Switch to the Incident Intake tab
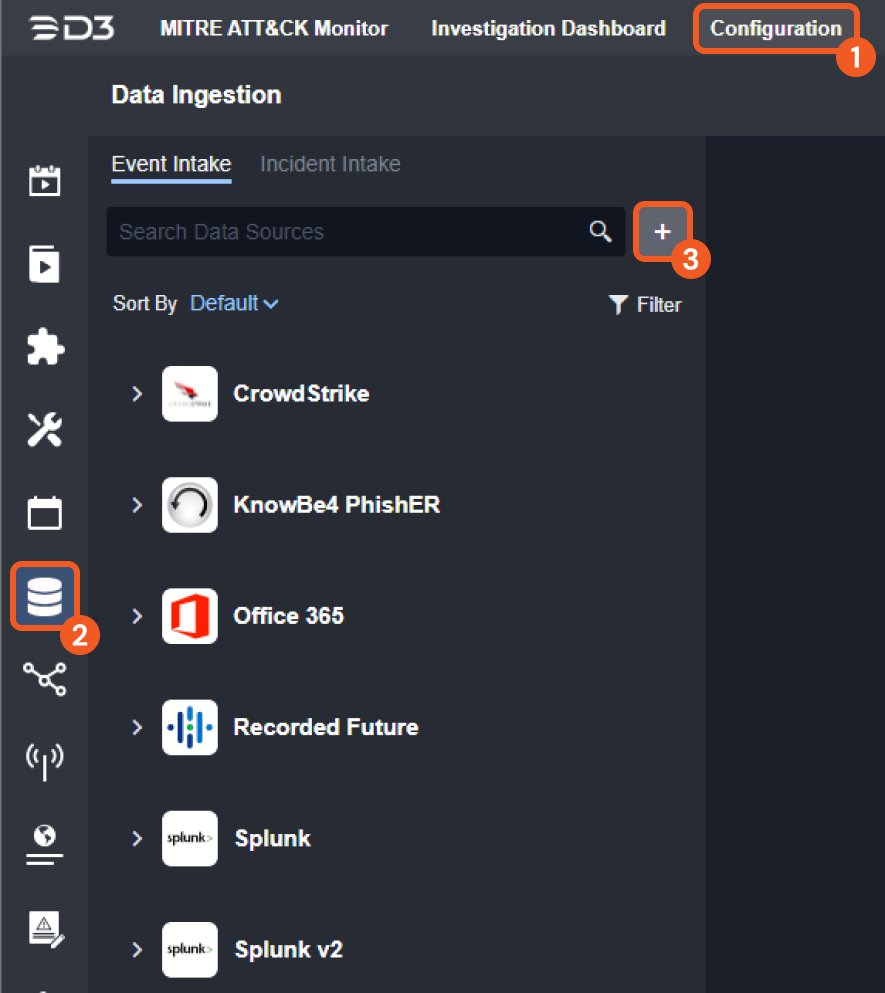 [x=330, y=164]
